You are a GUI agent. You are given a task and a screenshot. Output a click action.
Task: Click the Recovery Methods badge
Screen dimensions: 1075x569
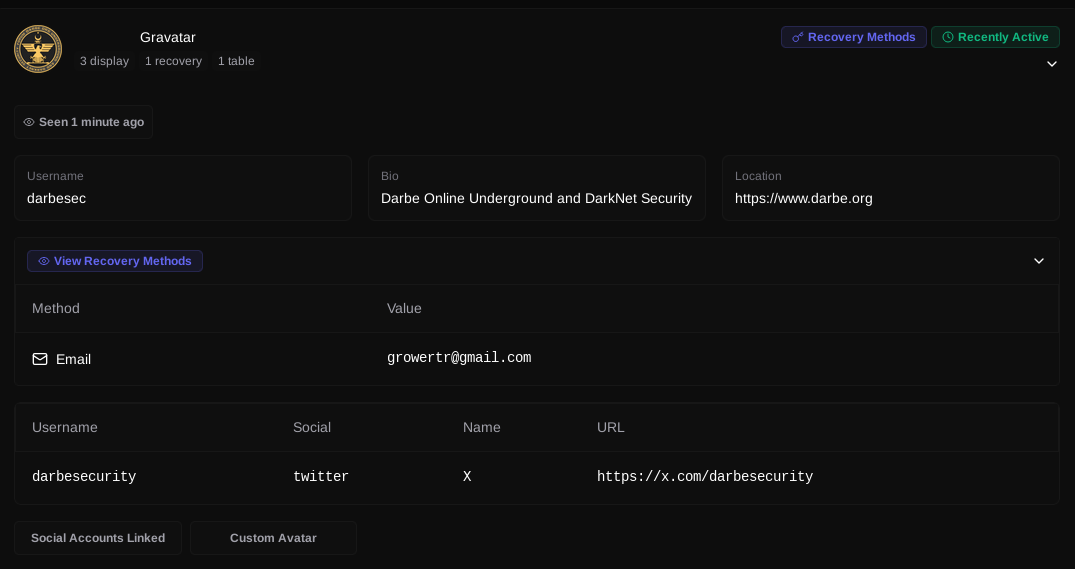[853, 37]
